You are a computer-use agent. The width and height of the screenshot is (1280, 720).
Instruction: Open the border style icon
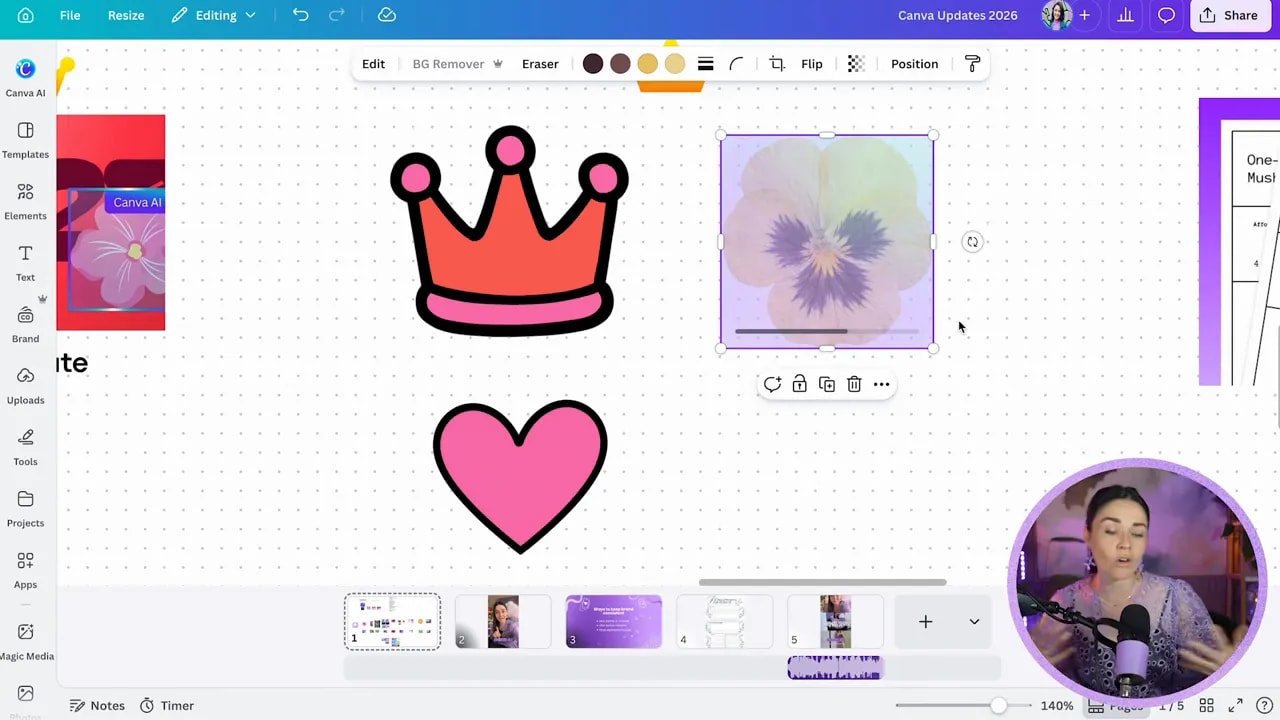tap(705, 64)
